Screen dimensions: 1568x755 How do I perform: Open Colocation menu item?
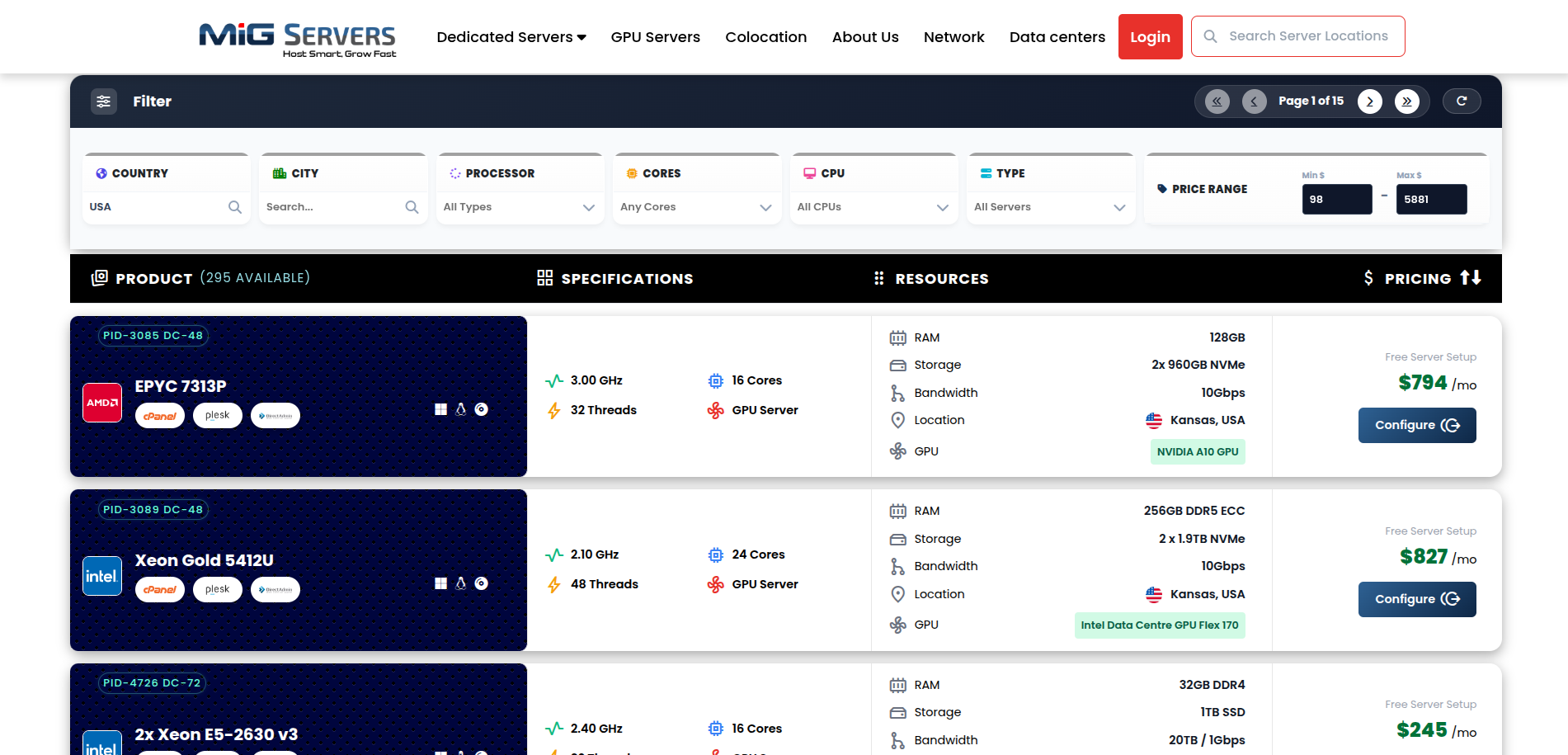pyautogui.click(x=766, y=37)
